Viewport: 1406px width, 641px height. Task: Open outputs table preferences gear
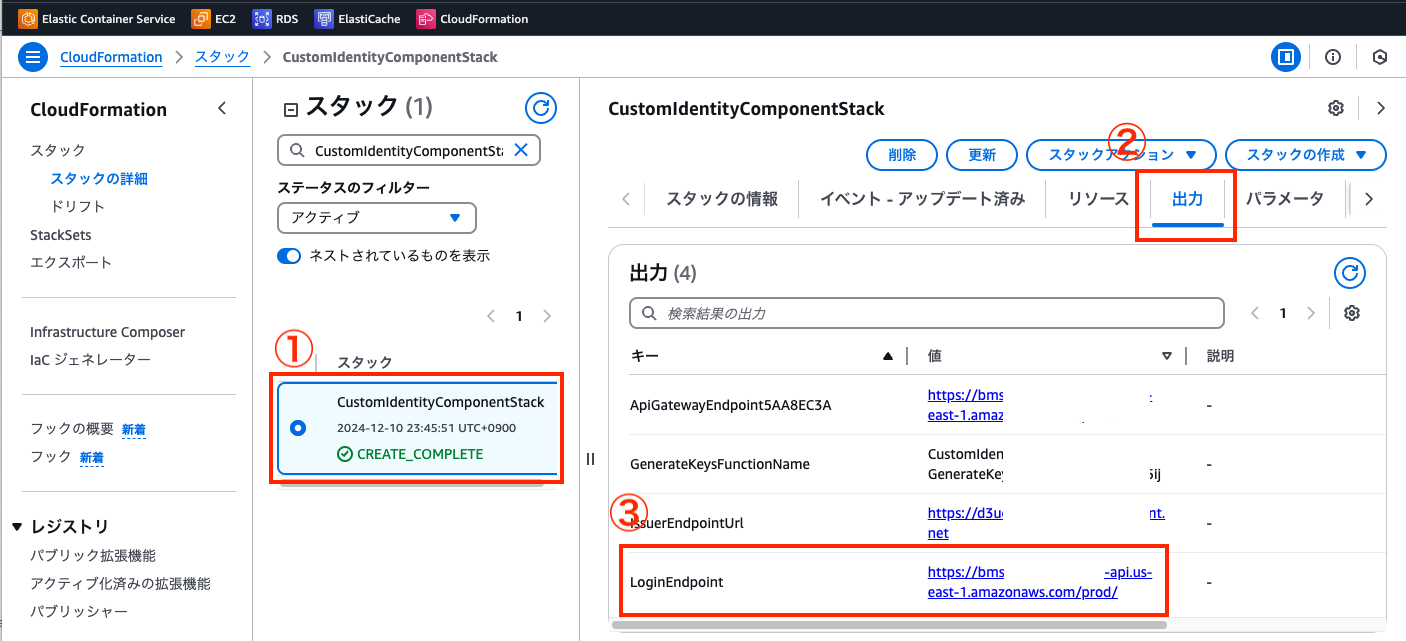point(1352,313)
